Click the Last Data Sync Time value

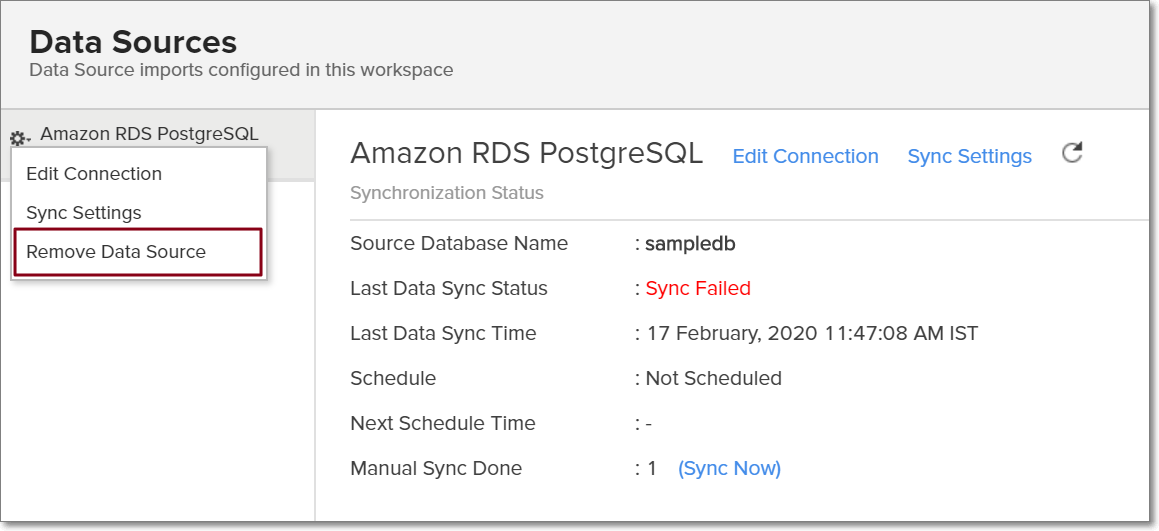812,333
